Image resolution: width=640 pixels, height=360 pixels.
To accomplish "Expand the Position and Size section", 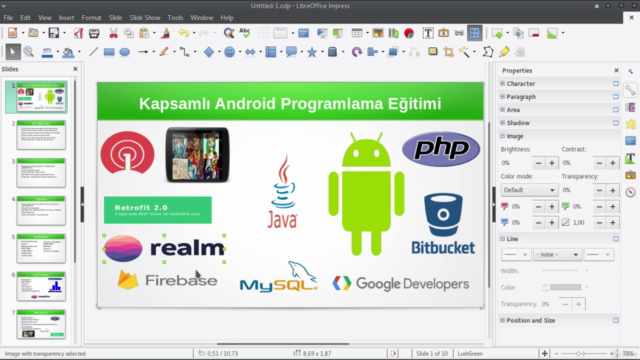I will pyautogui.click(x=502, y=320).
